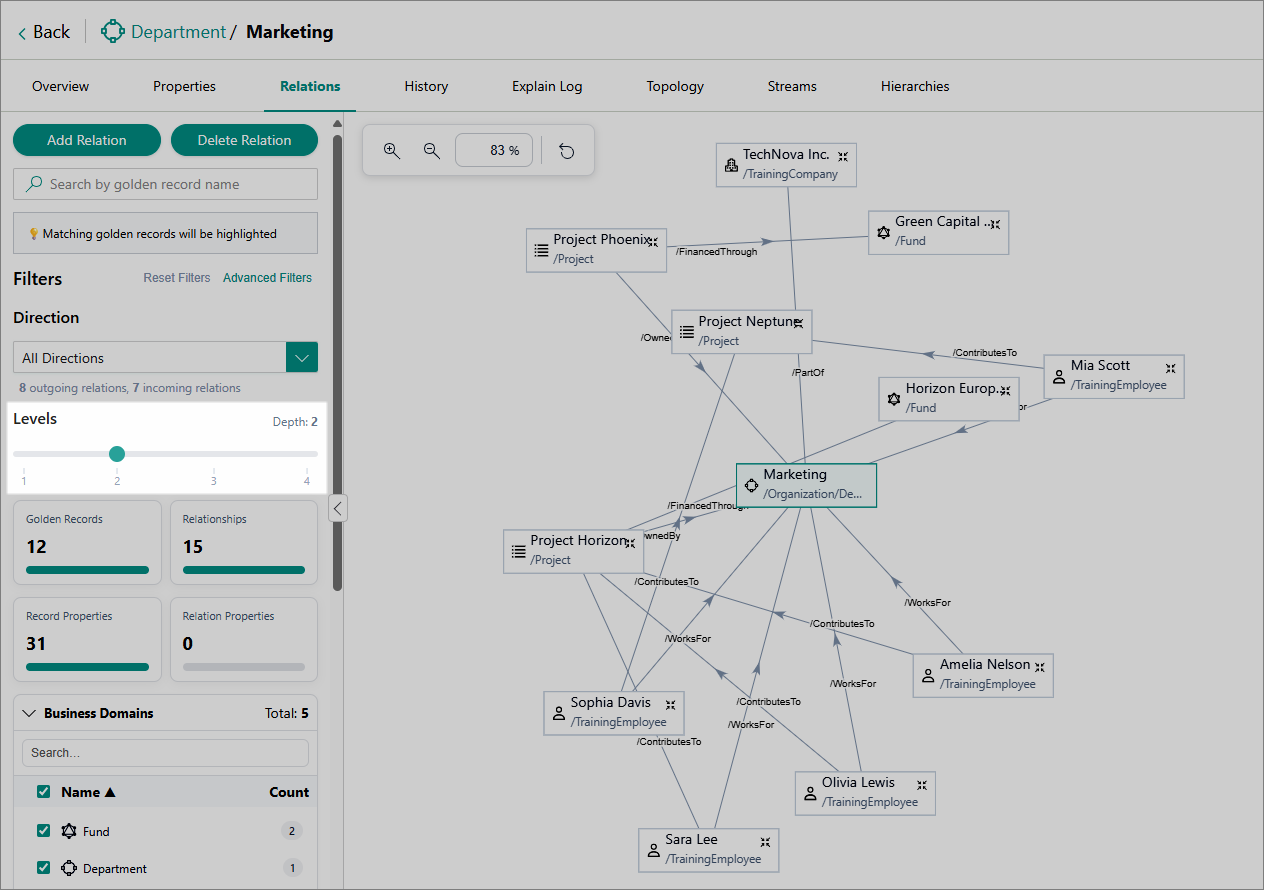The width and height of the screenshot is (1264, 890).
Task: Reset the graph view with the undo icon
Action: [x=567, y=151]
